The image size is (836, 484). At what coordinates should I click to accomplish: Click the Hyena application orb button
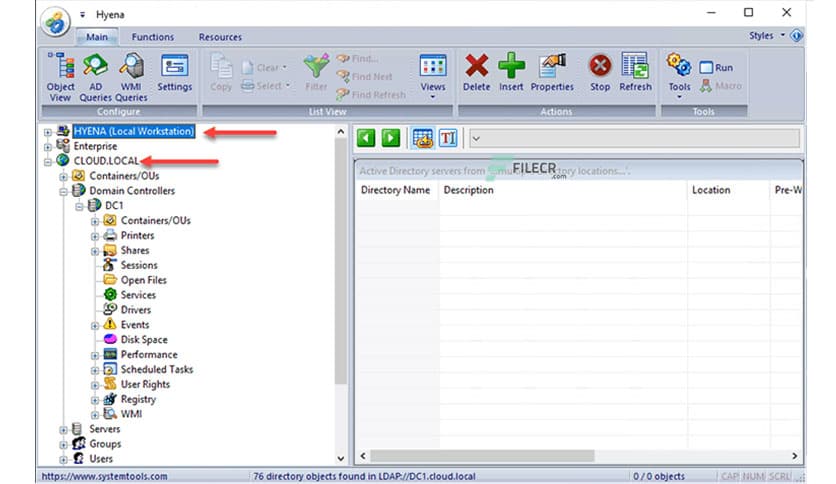55,21
